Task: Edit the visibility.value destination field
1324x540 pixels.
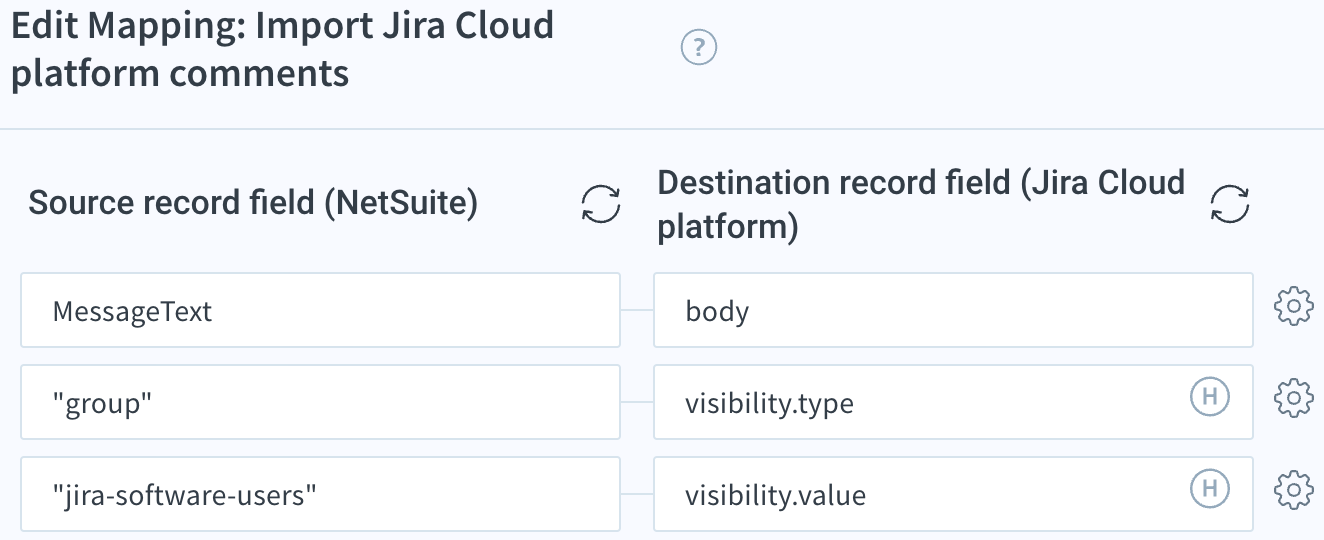Action: (x=953, y=494)
